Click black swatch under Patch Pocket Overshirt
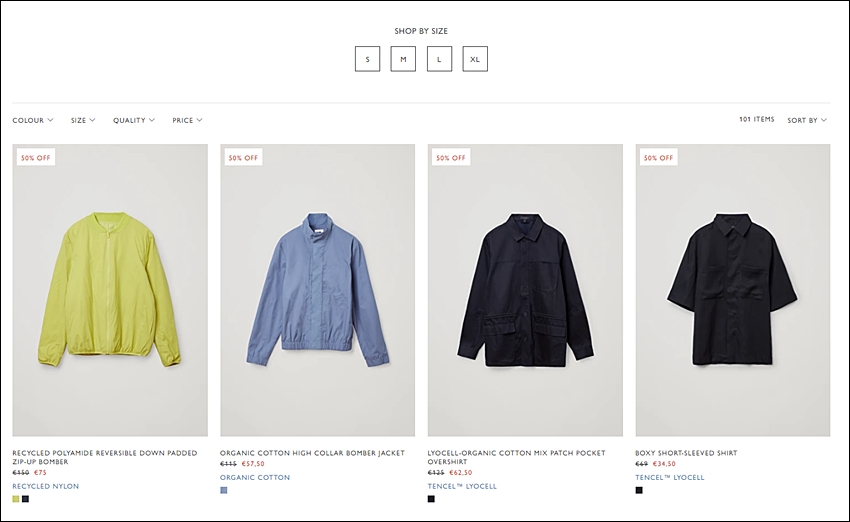 tap(431, 499)
